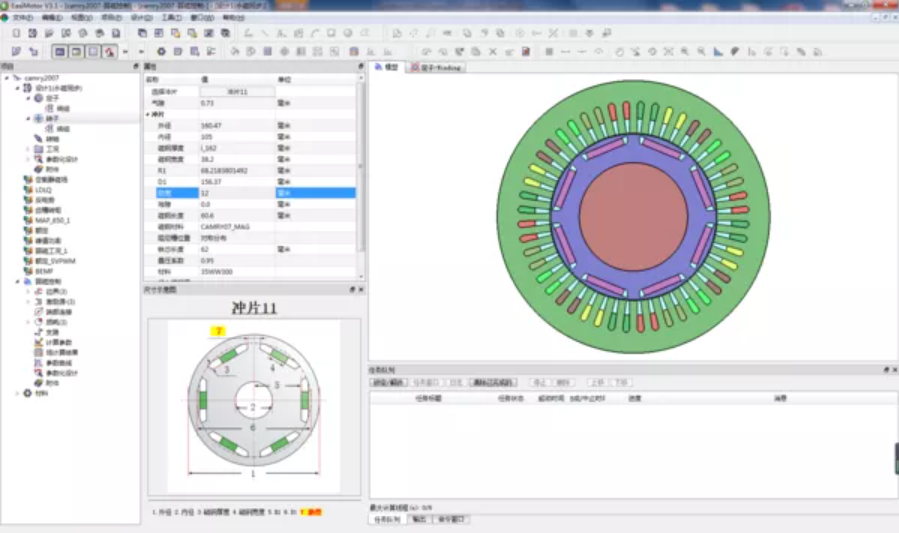Click the inner diameter value 105
This screenshot has width=899, height=533.
(x=206, y=137)
